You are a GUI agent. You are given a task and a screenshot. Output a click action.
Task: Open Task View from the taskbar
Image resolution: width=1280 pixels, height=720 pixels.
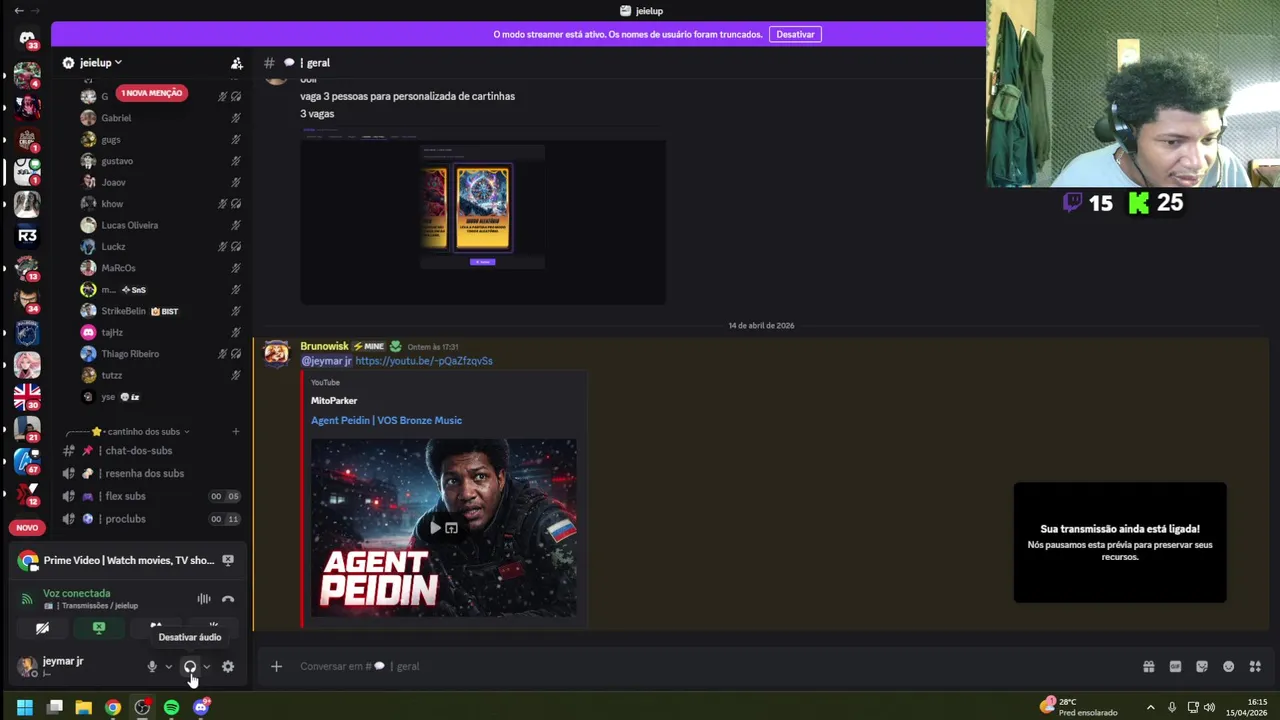pos(55,707)
